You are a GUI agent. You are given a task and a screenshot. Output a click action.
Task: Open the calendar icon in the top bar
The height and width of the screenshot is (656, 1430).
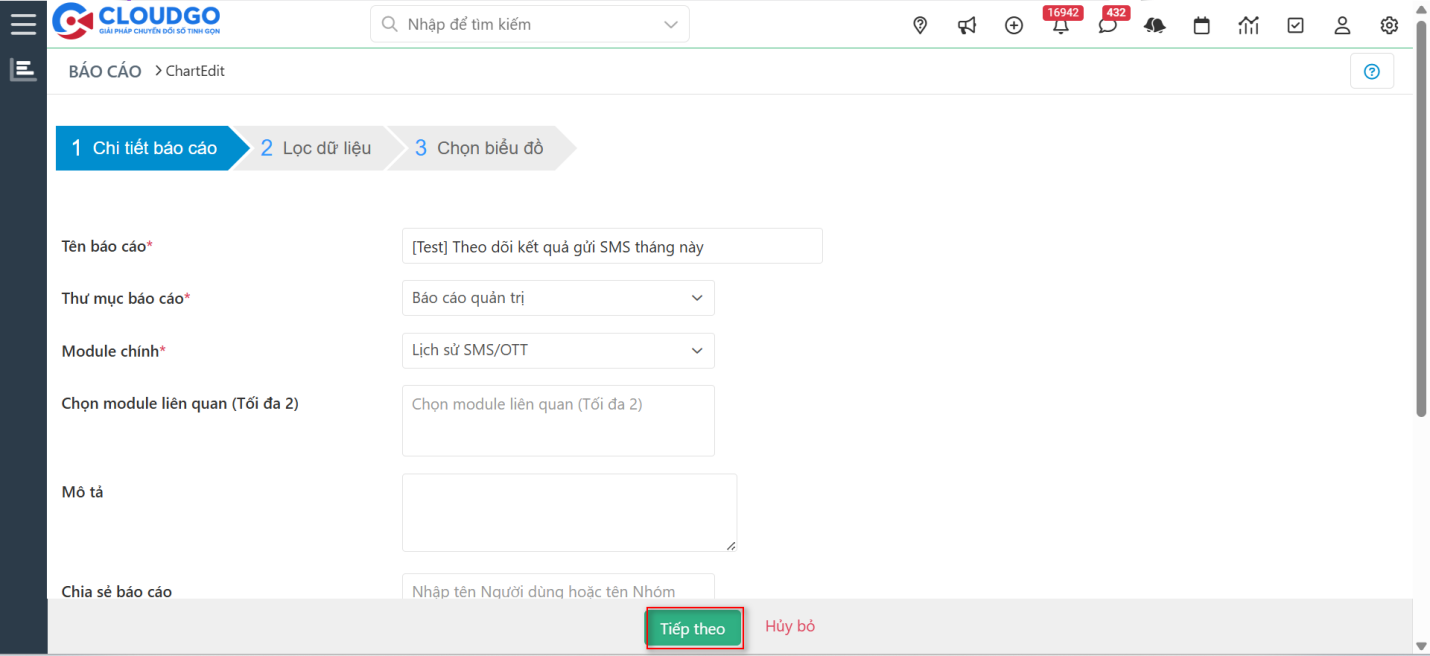tap(1201, 25)
